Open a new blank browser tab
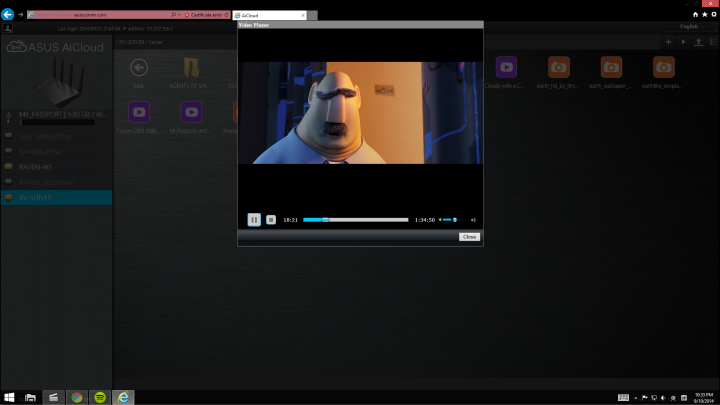The image size is (720, 405). [312, 15]
